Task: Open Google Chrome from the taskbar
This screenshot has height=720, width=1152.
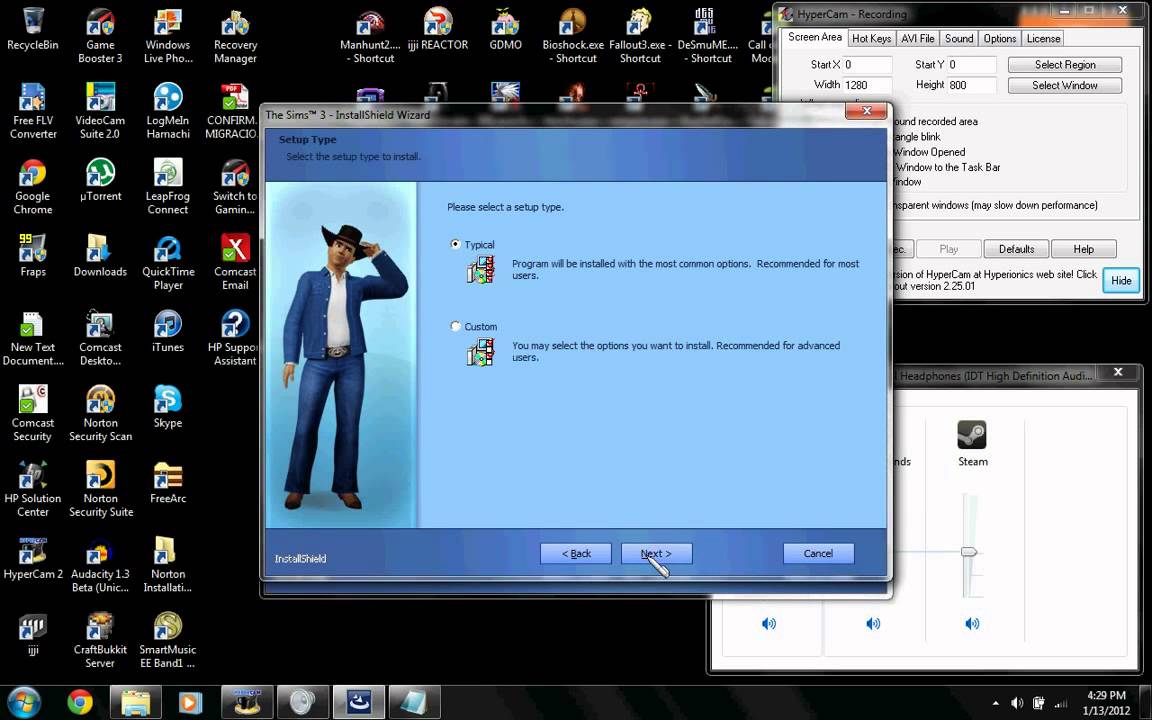Action: [x=79, y=702]
